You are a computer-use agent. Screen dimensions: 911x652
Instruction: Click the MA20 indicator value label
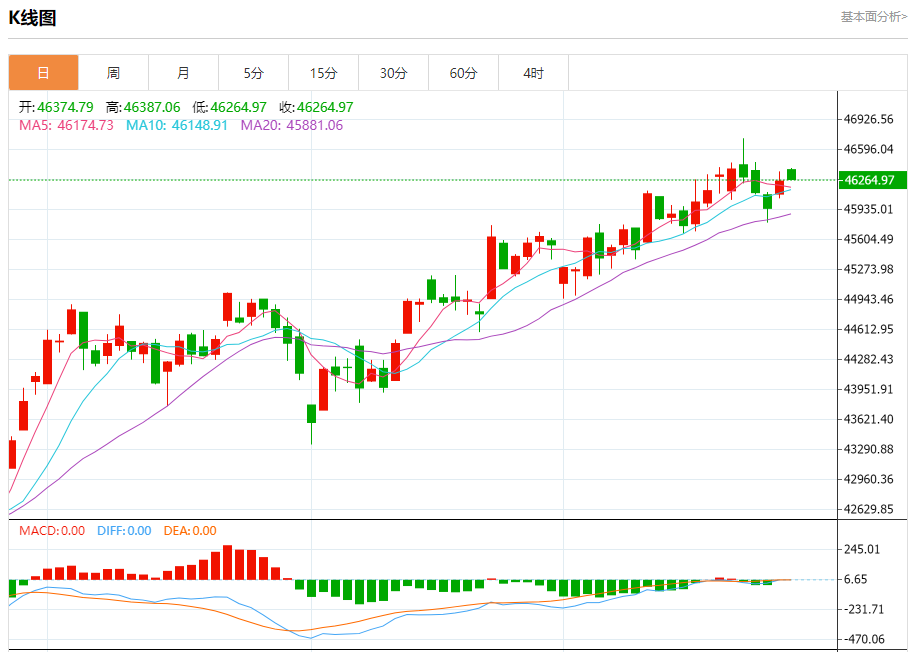[292, 125]
